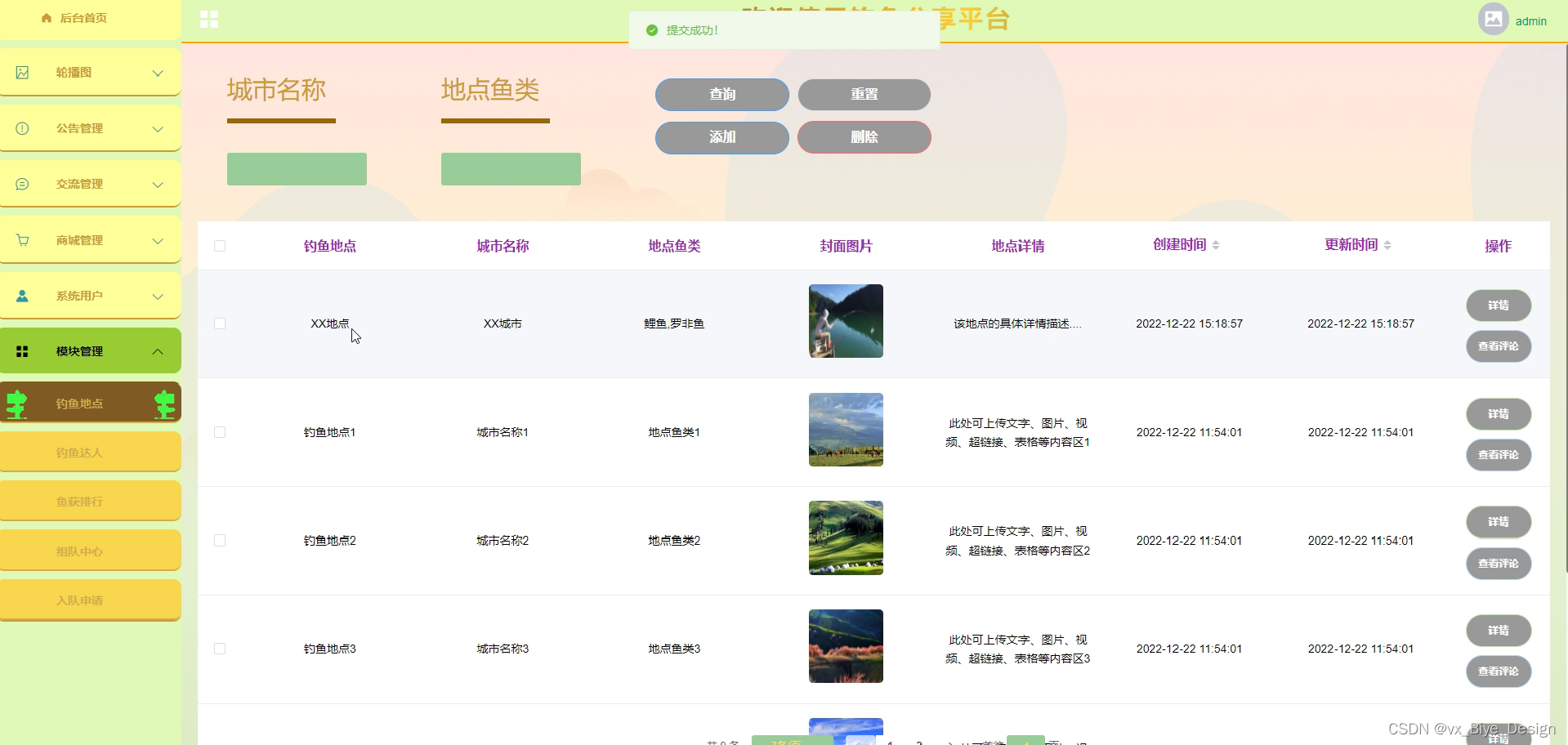Open 查看评论 for the 钓鱼地点3 row
This screenshot has width=1568, height=745.
[1499, 671]
